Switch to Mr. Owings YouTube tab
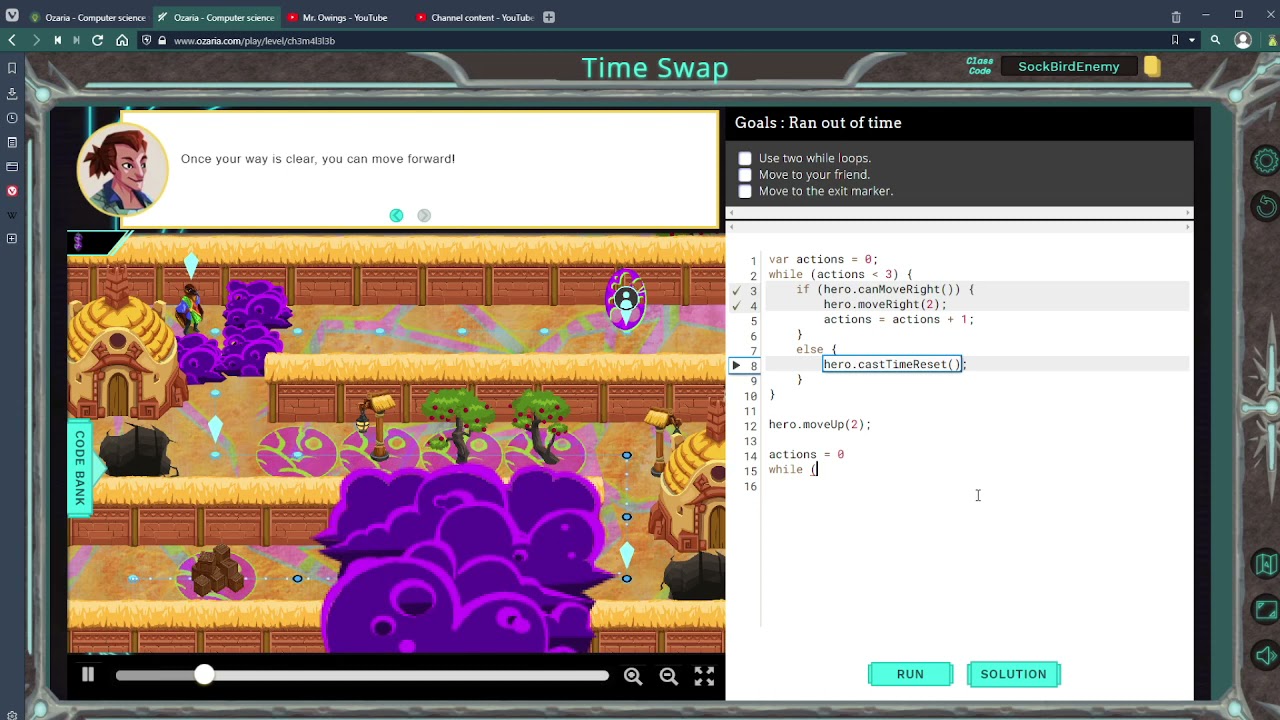This screenshot has height=720, width=1280. (344, 17)
